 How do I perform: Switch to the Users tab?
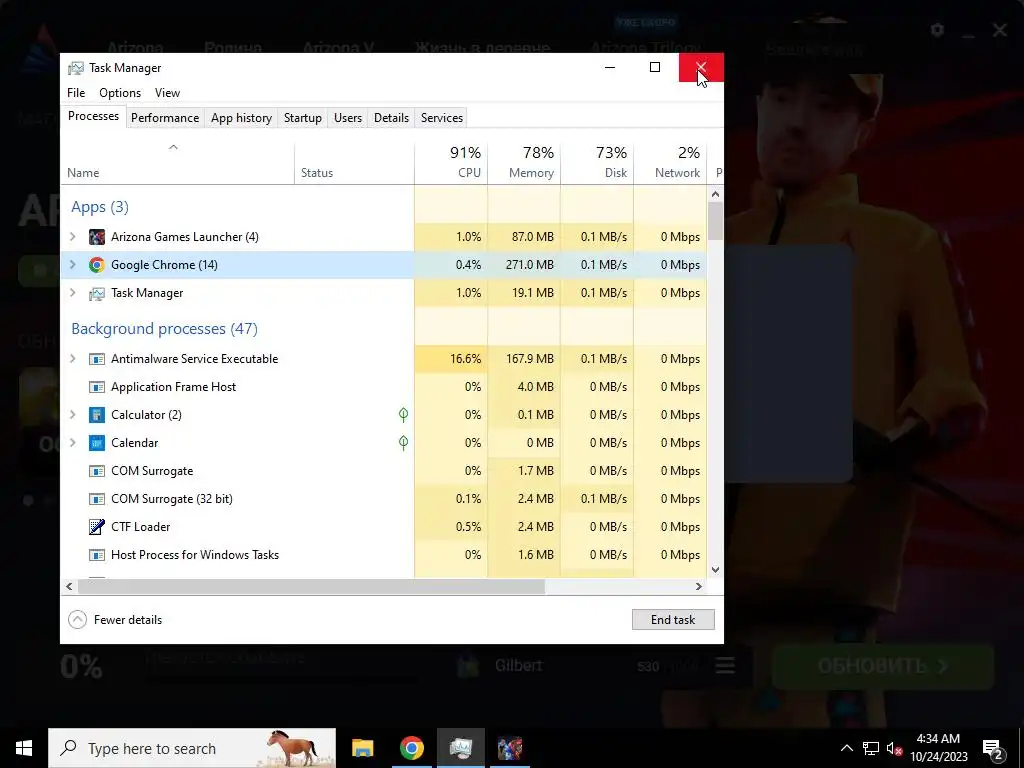pyautogui.click(x=347, y=118)
